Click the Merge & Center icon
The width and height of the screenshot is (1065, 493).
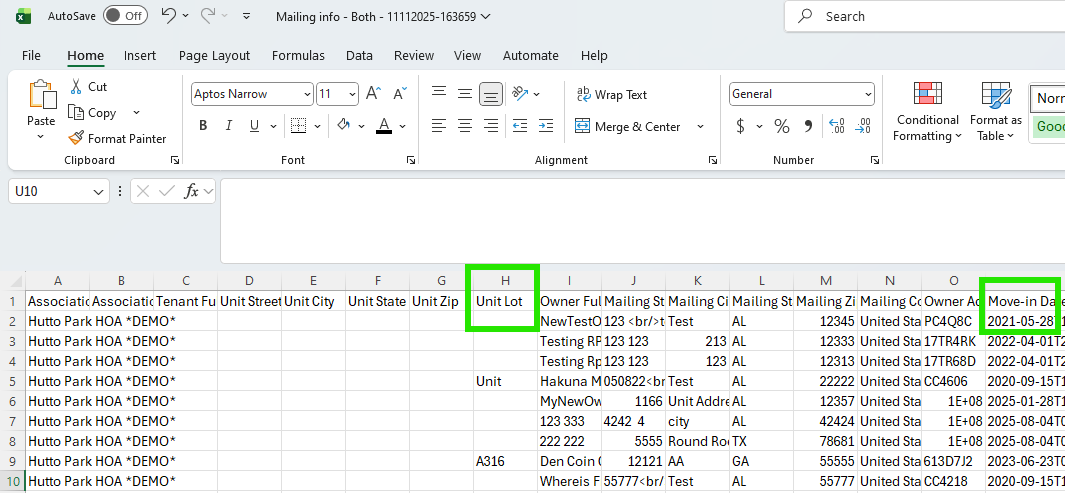point(582,127)
